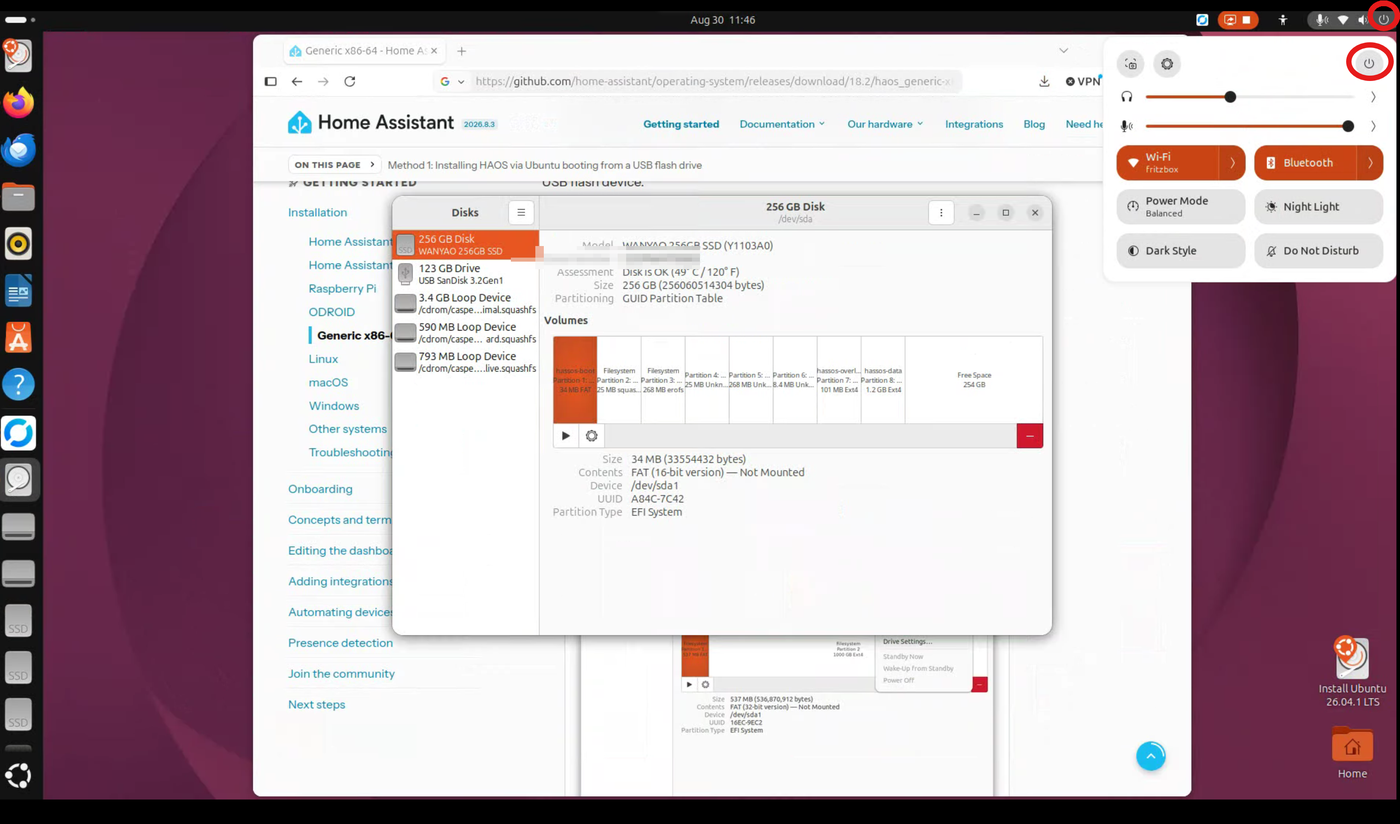Toggle Bluetooth off
This screenshot has width=1400, height=824.
(1305, 163)
